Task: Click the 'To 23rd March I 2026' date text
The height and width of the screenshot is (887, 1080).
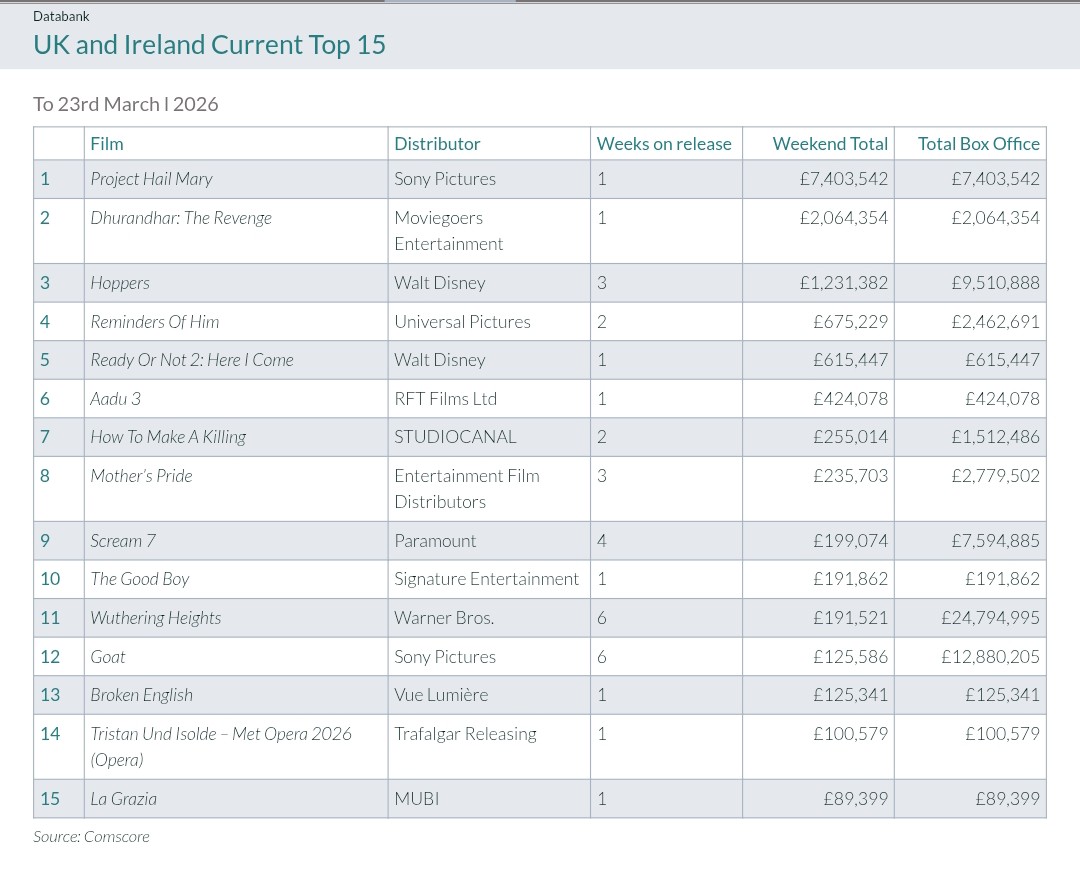Action: click(x=125, y=104)
